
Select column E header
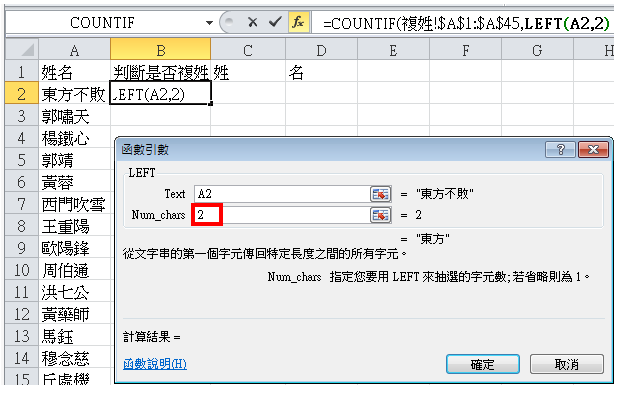[x=393, y=50]
